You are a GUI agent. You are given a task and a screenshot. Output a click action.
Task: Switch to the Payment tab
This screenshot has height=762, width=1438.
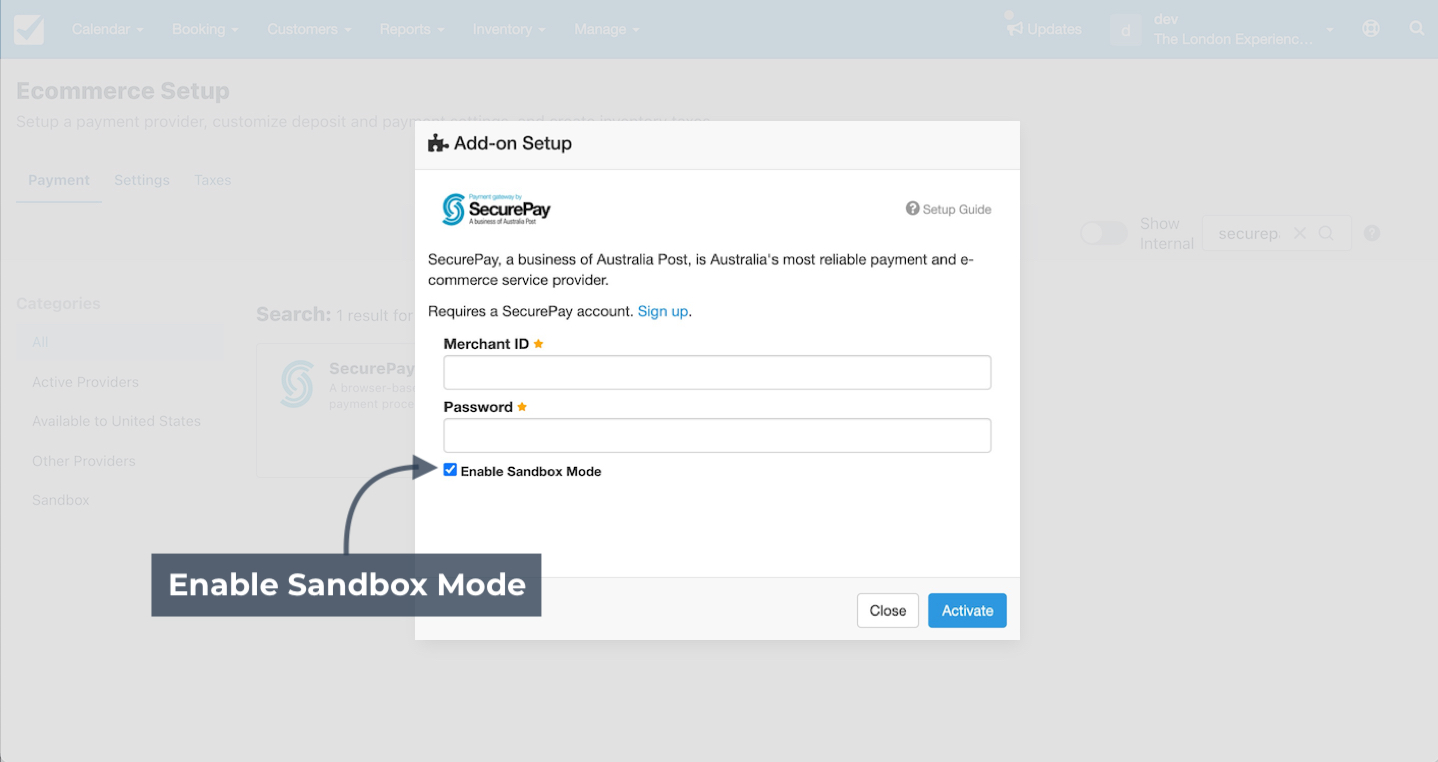click(x=59, y=180)
